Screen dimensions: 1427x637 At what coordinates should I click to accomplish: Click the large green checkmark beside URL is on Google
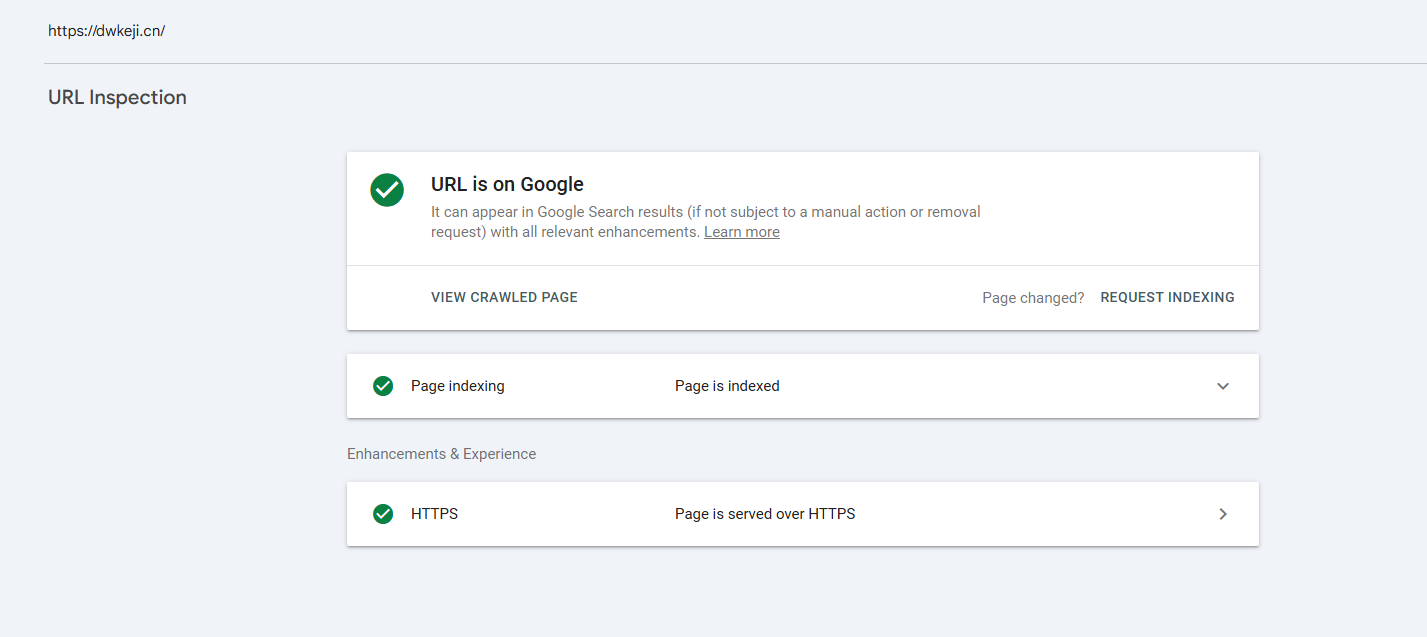click(x=387, y=190)
